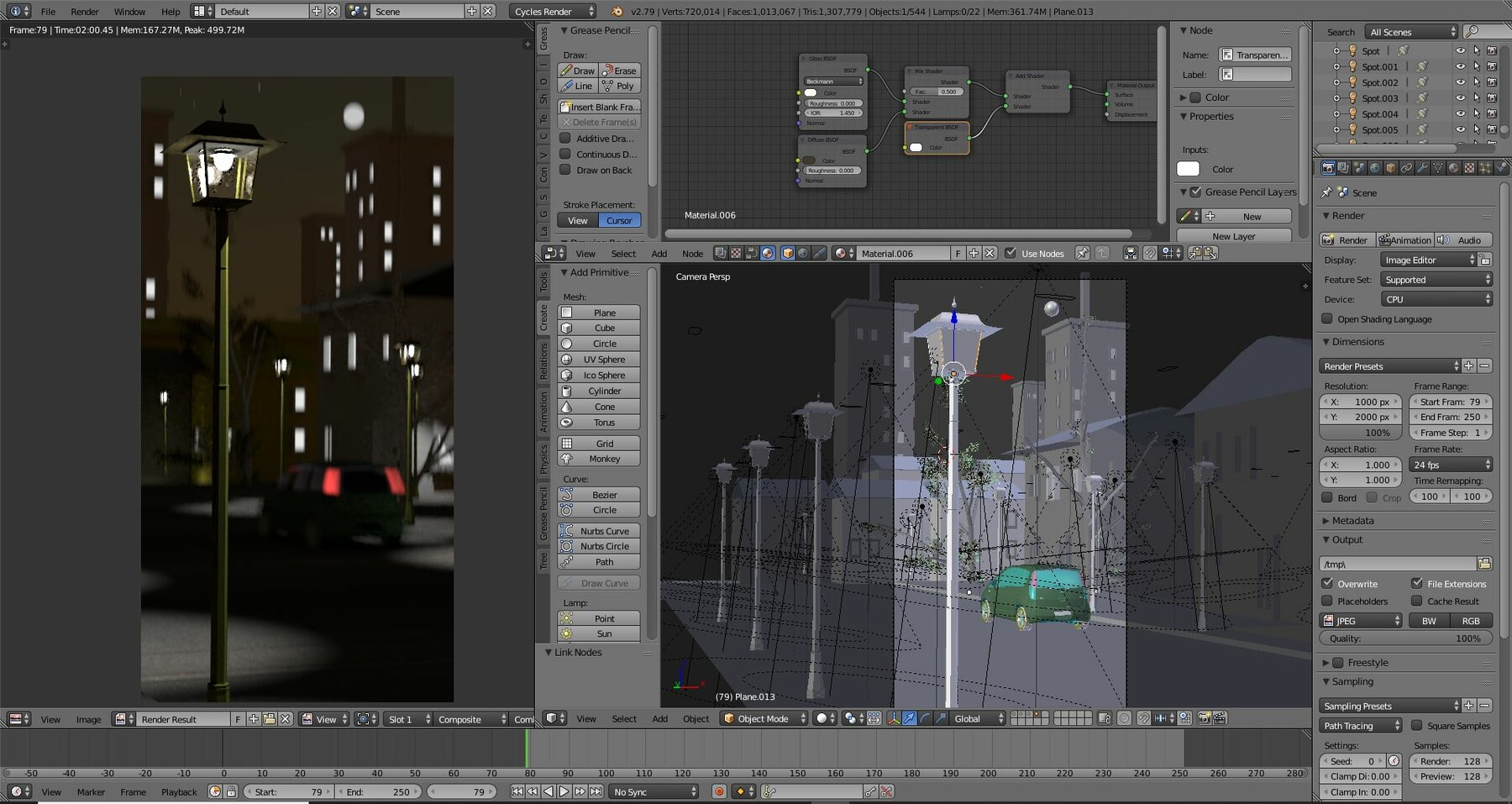1512x804 pixels.
Task: Enable the Open Shading Language checkbox
Action: pos(1327,319)
